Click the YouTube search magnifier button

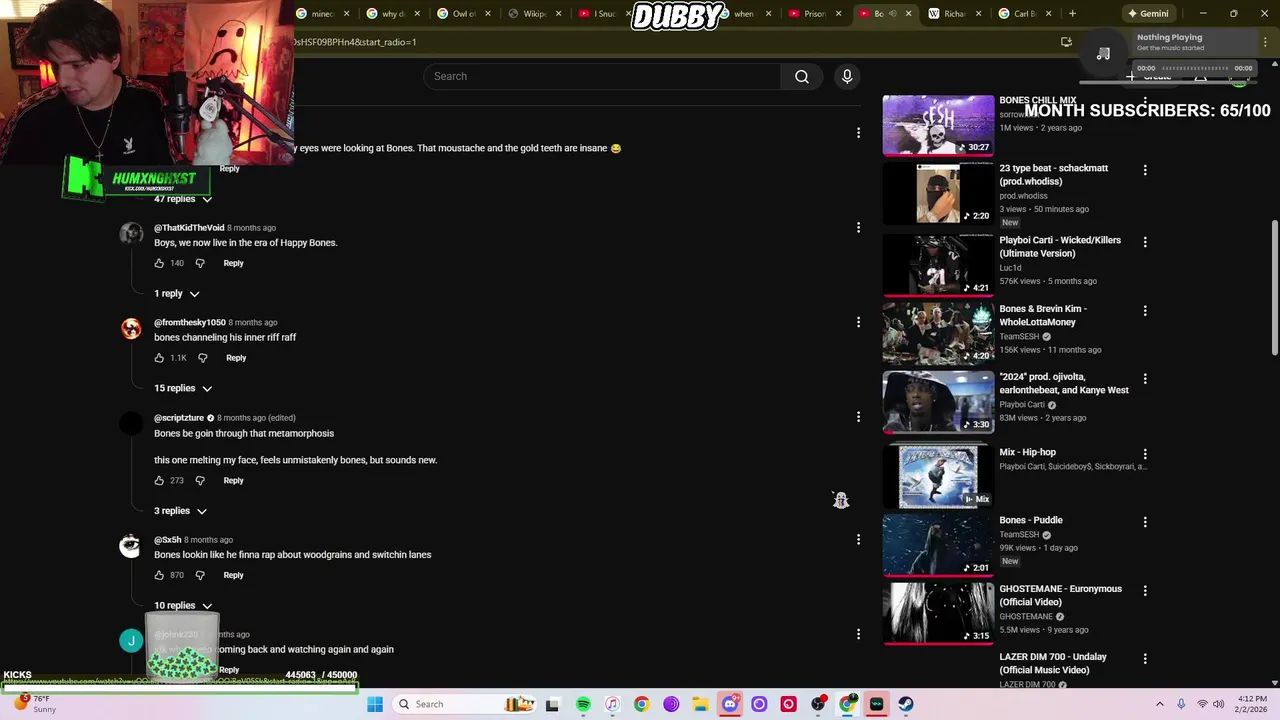[802, 76]
